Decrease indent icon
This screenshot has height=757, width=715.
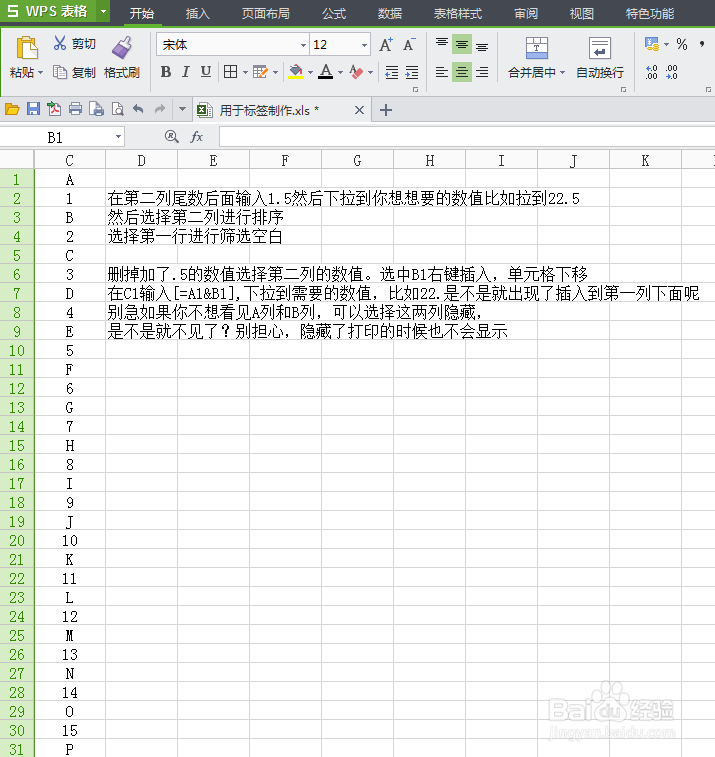392,72
